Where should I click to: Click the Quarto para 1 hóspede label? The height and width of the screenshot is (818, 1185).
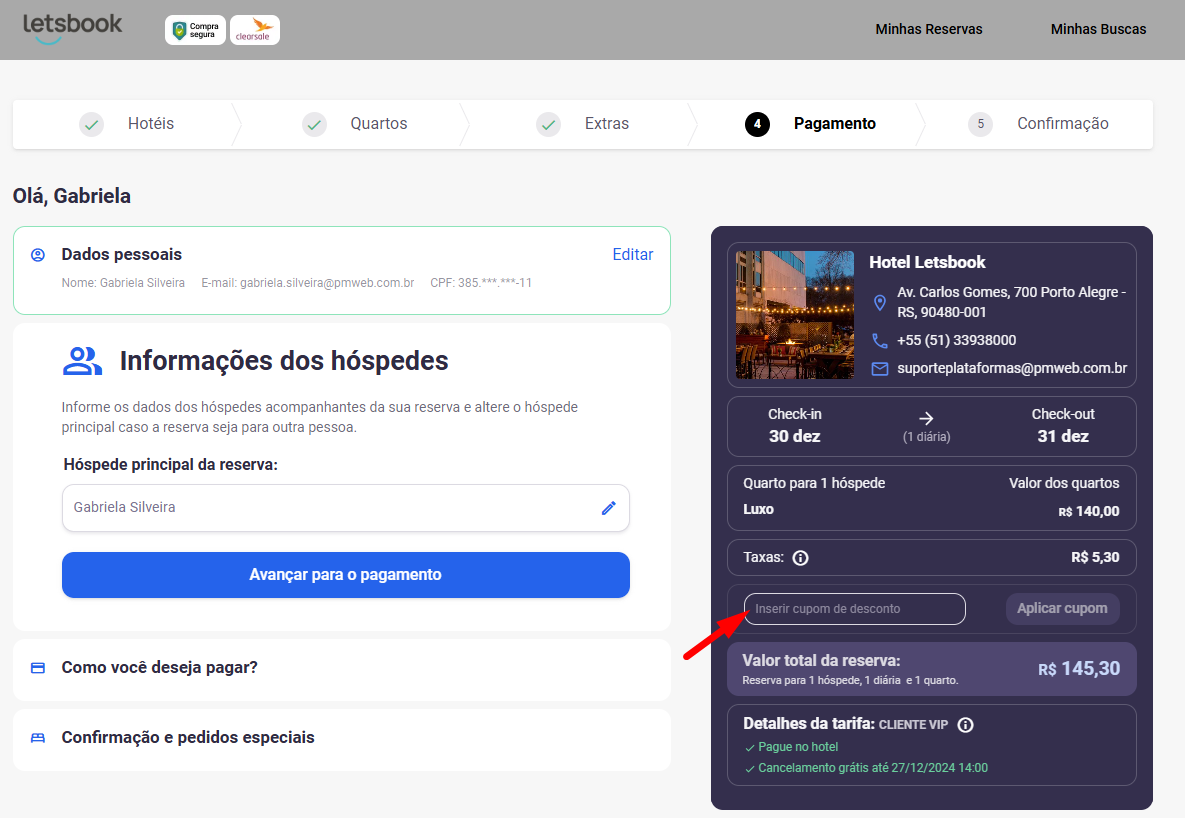(x=814, y=484)
